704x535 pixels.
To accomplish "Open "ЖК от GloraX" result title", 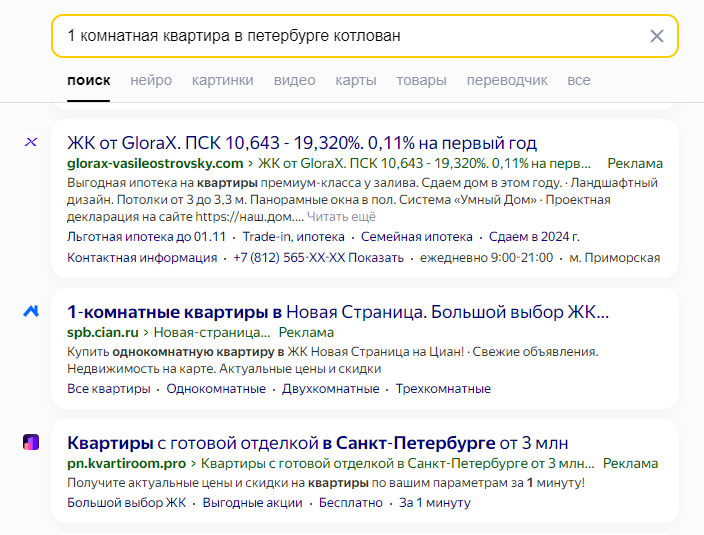I will (x=302, y=143).
